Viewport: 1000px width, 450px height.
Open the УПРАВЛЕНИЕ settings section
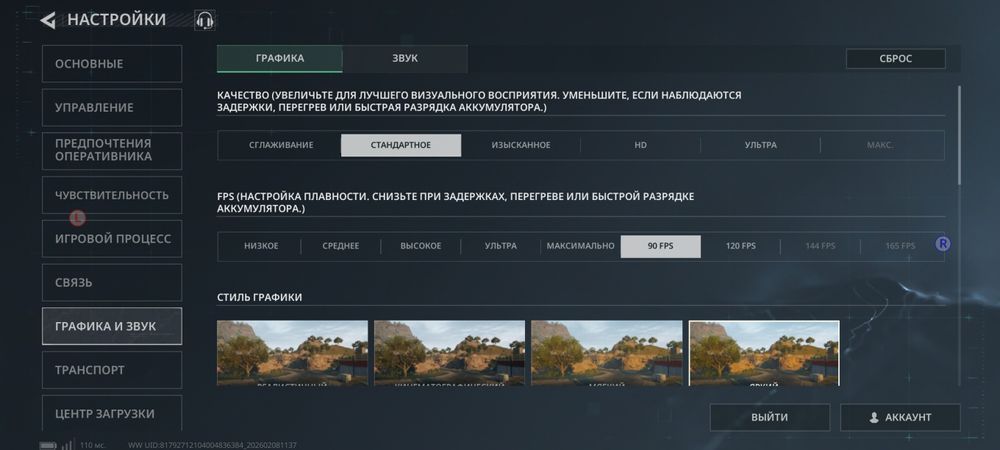(x=112, y=108)
